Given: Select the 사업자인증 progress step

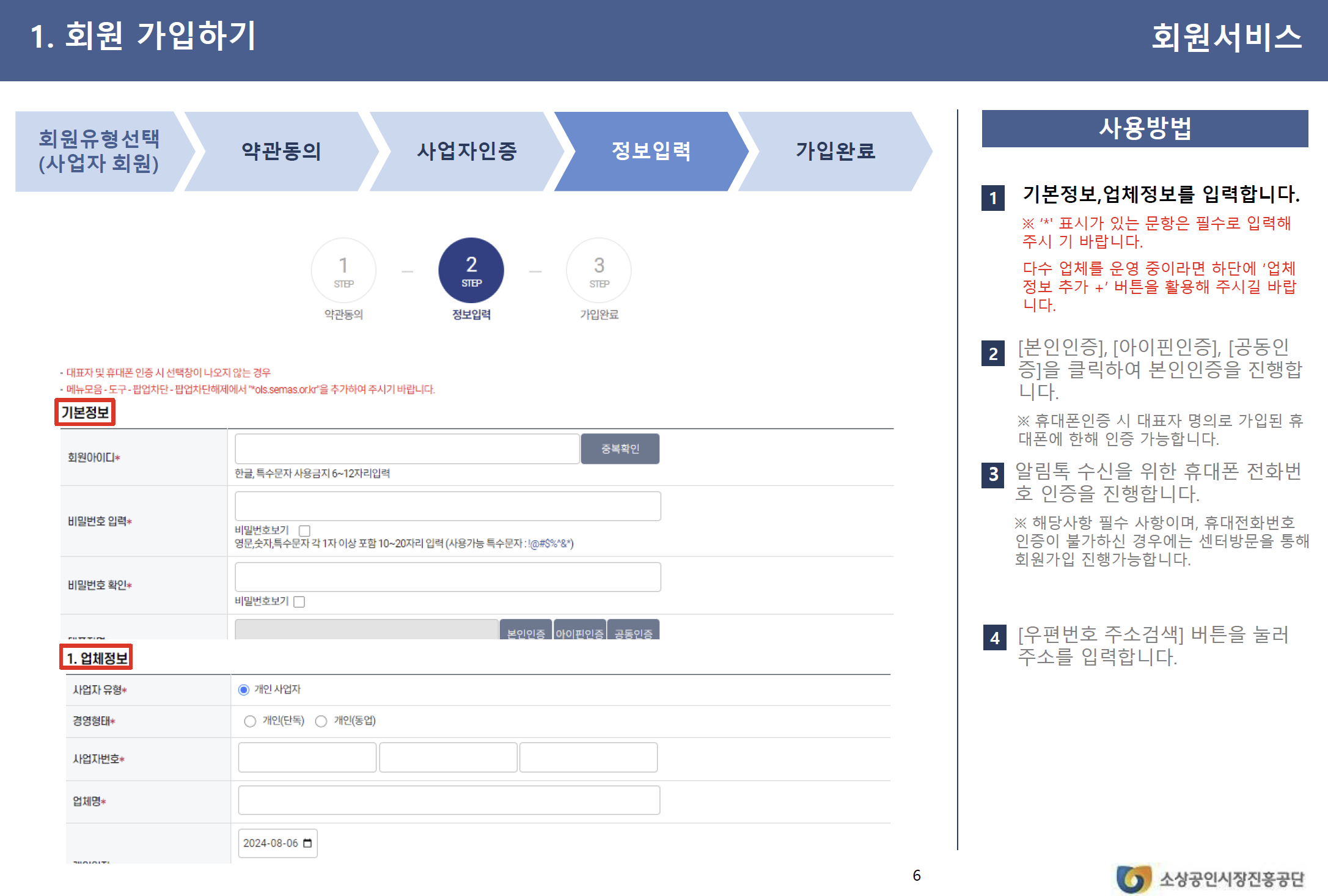Looking at the screenshot, I should click(466, 151).
